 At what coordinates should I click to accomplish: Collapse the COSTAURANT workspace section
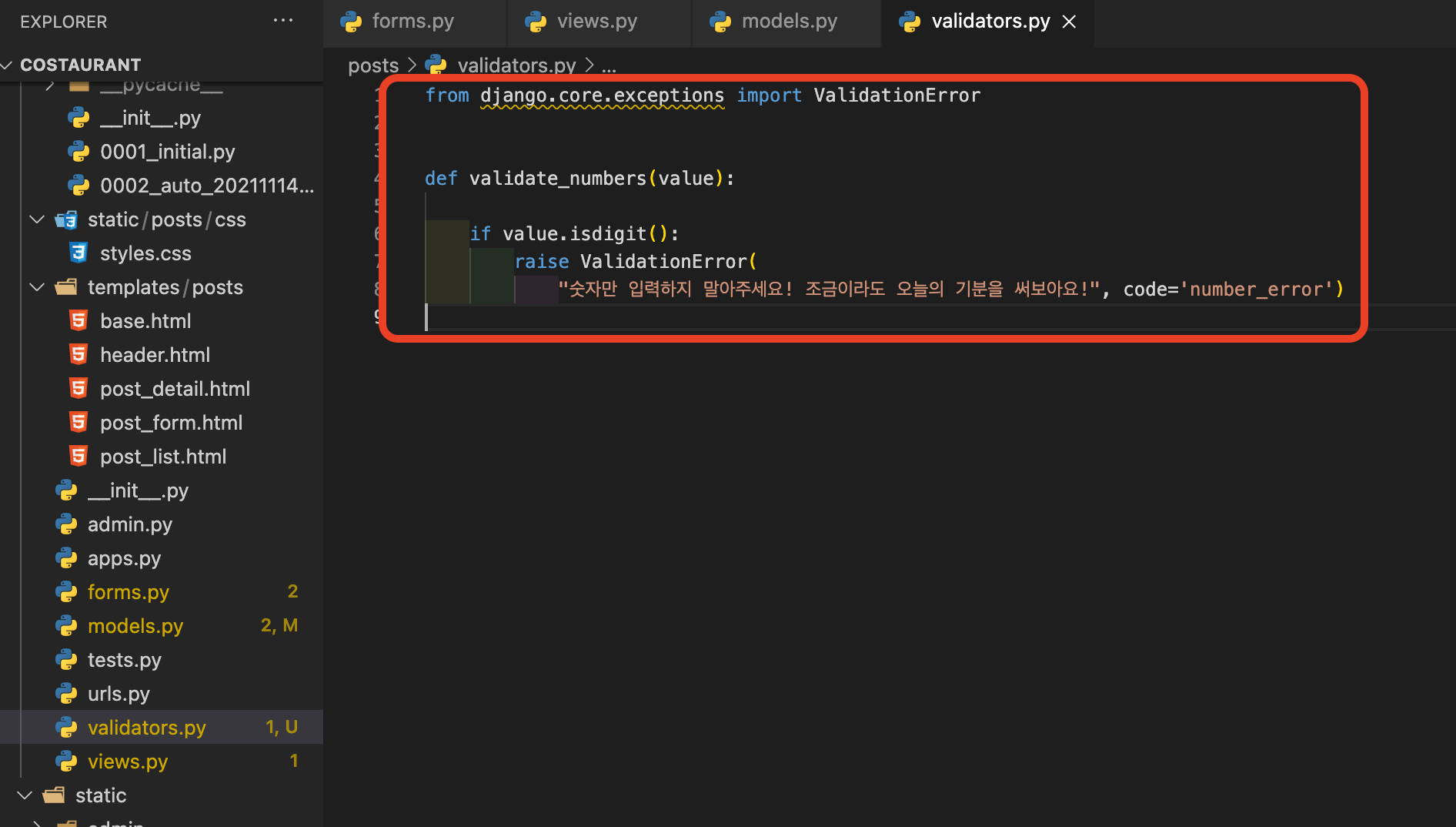[x=8, y=64]
